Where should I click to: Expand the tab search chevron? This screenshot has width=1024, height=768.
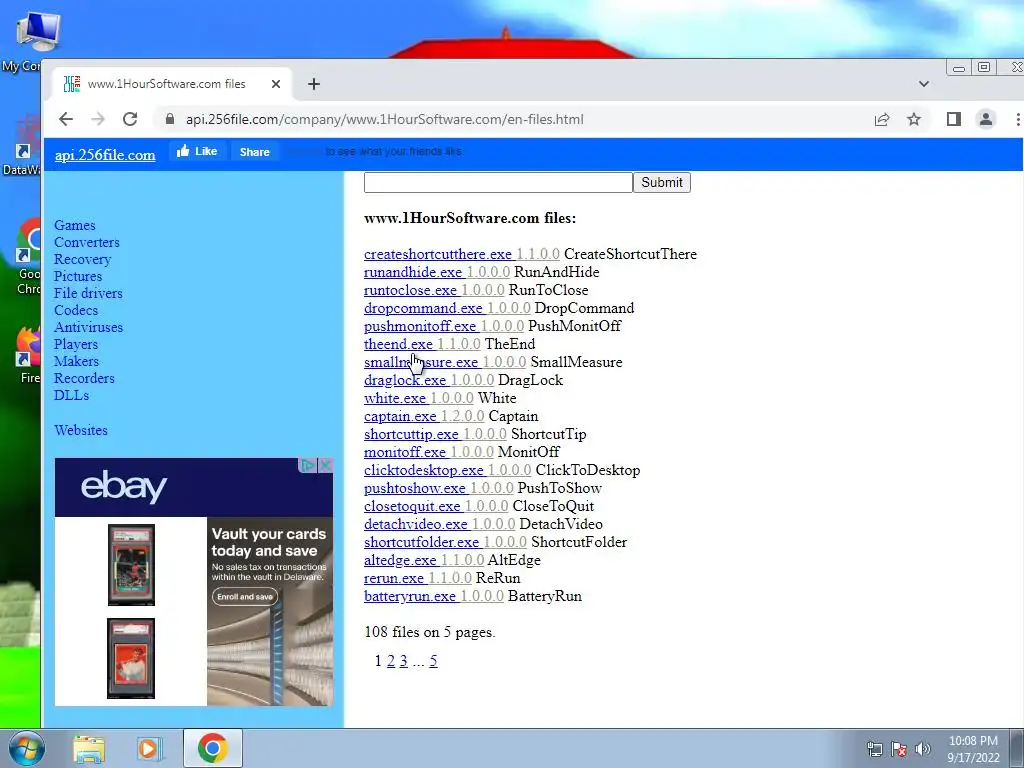pos(923,84)
